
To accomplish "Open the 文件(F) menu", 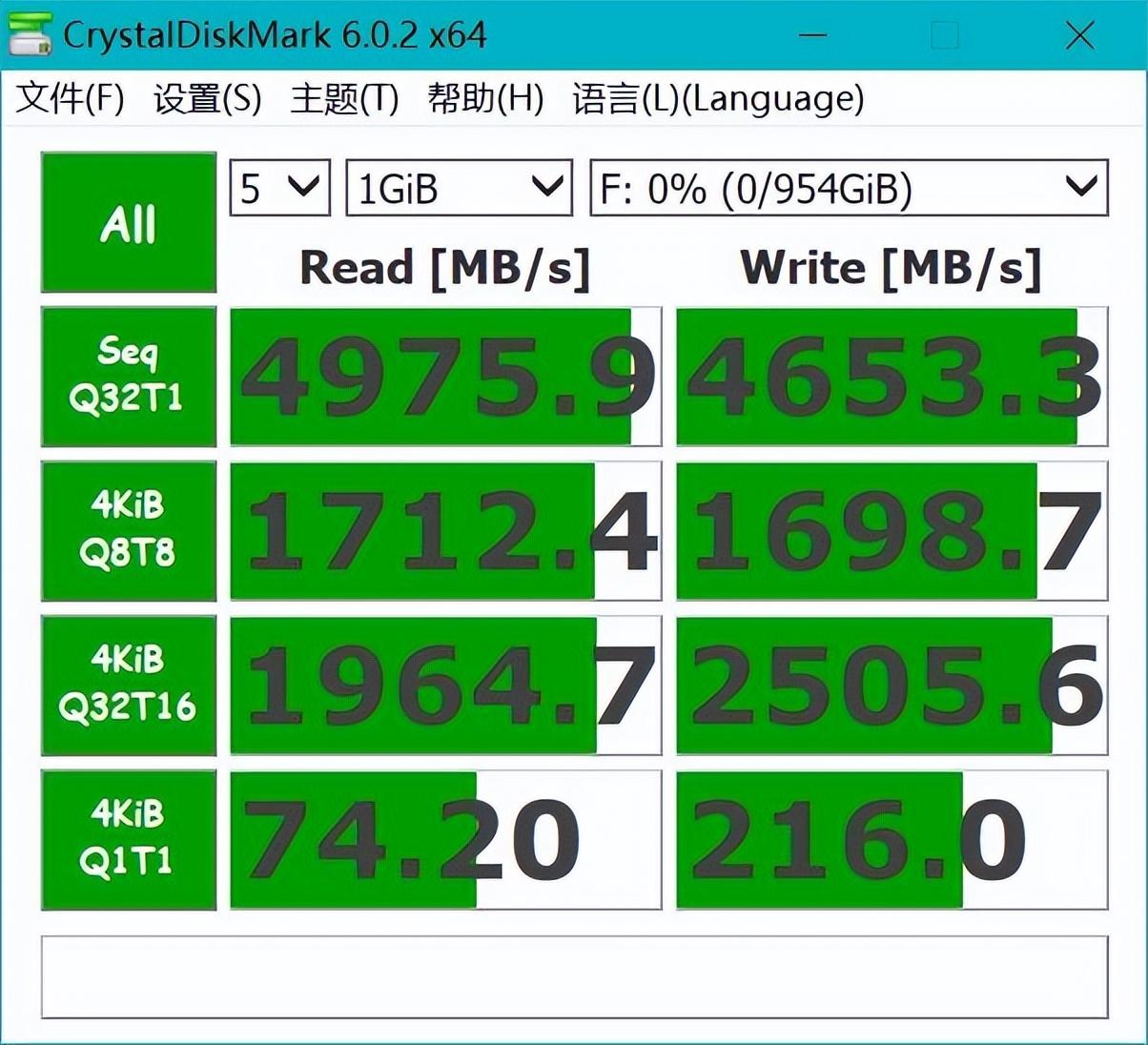I will click(x=70, y=98).
